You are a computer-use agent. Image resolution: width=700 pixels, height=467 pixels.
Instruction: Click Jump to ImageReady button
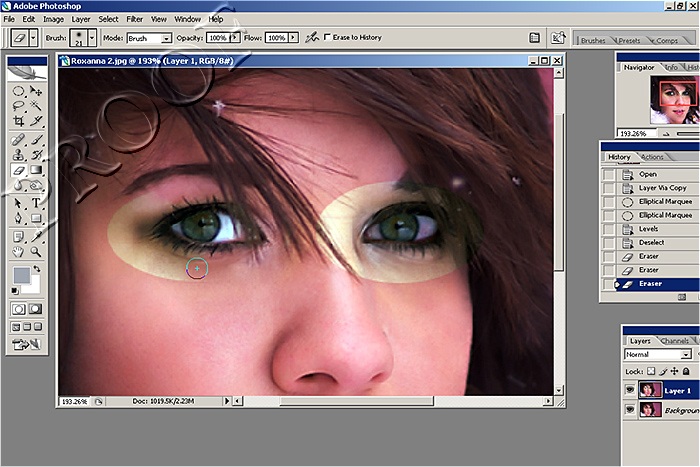(x=26, y=344)
